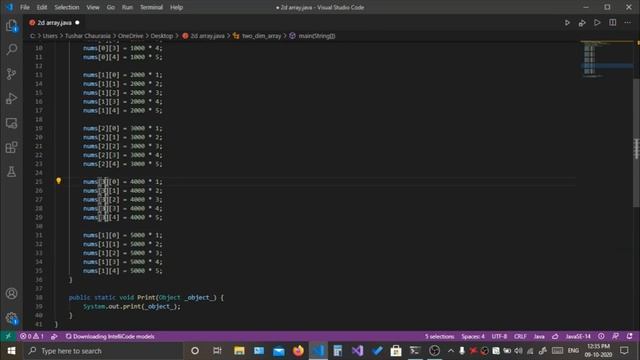
Task: Open File Explorer from taskbar
Action: click(x=239, y=351)
